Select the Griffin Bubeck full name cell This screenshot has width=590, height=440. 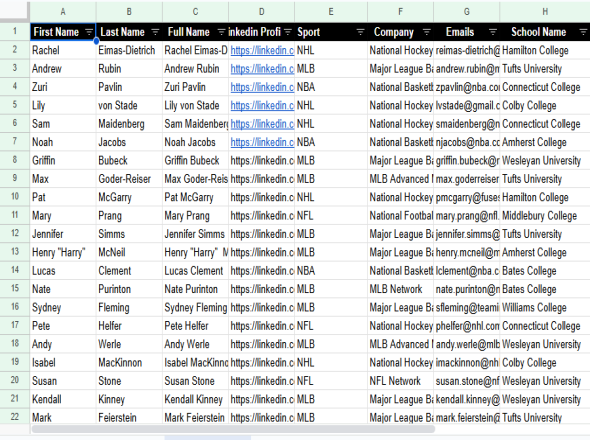[195, 161]
